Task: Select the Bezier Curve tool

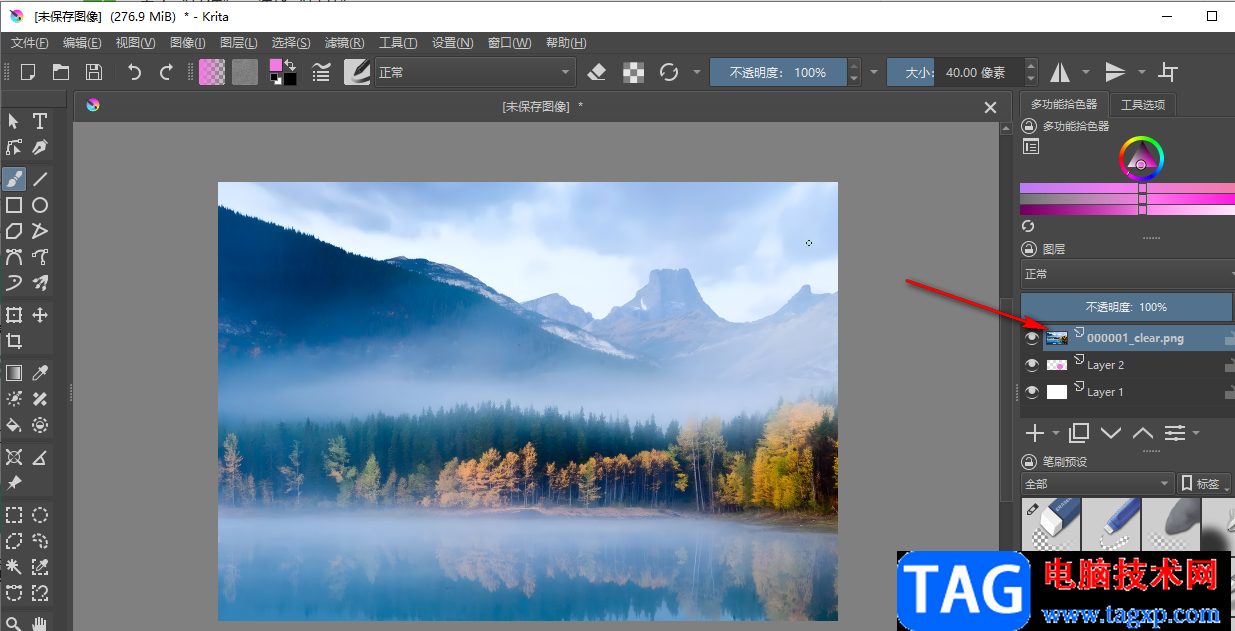Action: (14, 257)
